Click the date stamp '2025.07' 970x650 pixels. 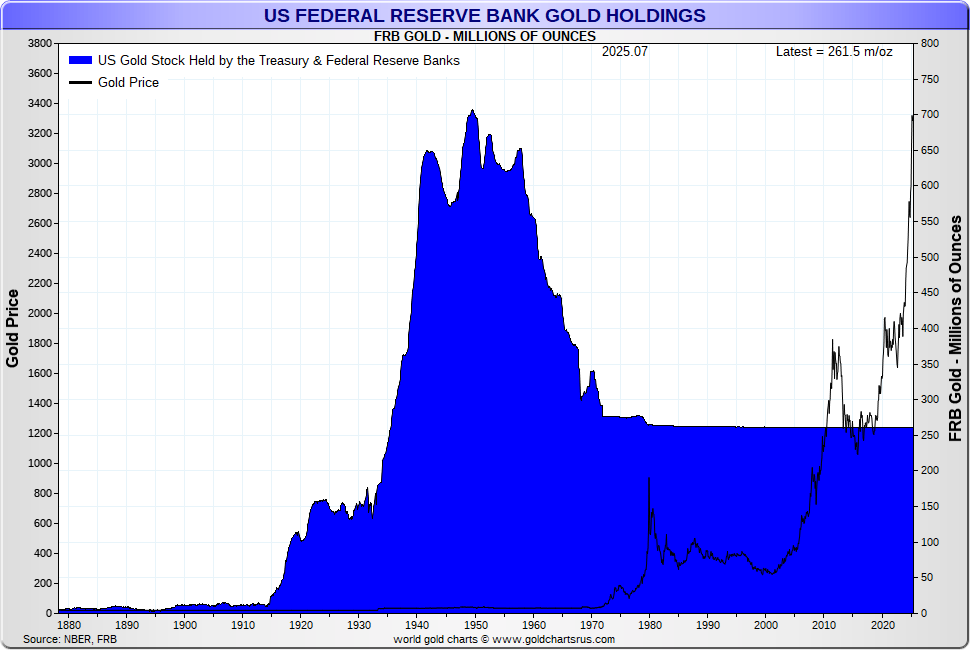(624, 51)
